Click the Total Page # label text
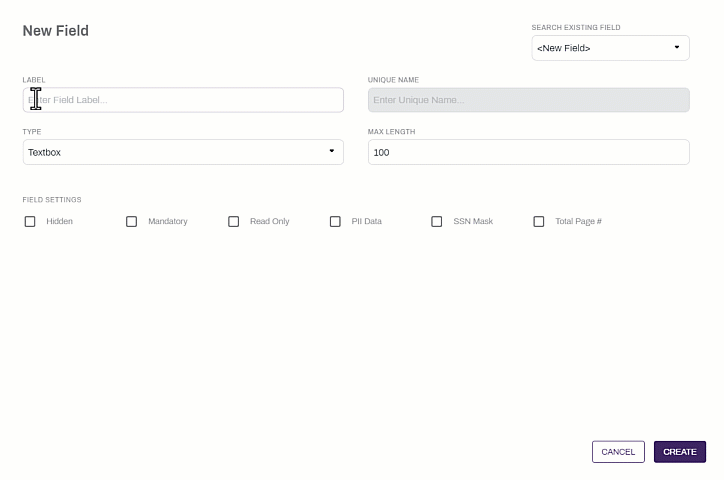The image size is (724, 480). click(x=579, y=222)
